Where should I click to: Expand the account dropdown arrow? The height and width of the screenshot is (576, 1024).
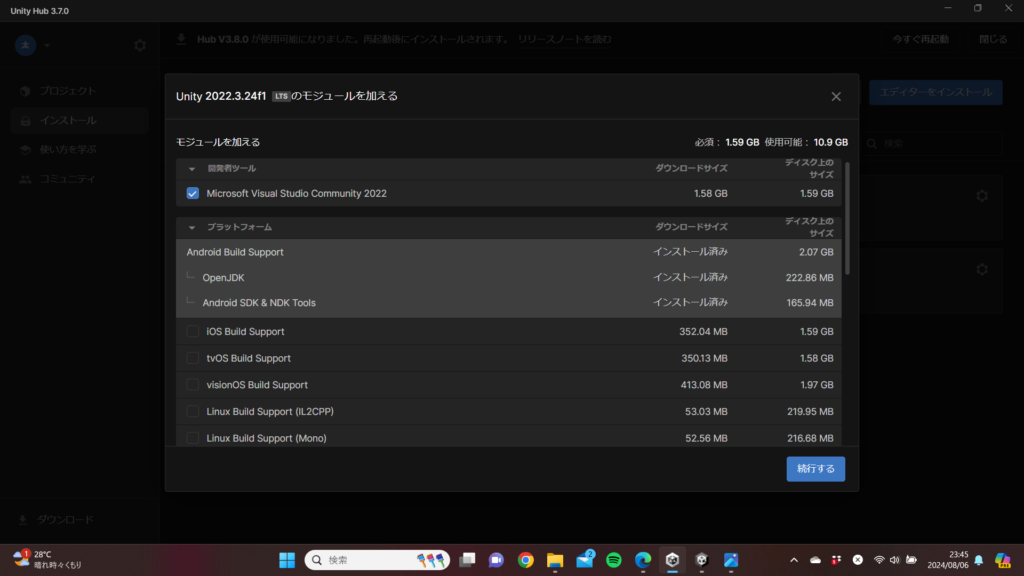pos(47,46)
